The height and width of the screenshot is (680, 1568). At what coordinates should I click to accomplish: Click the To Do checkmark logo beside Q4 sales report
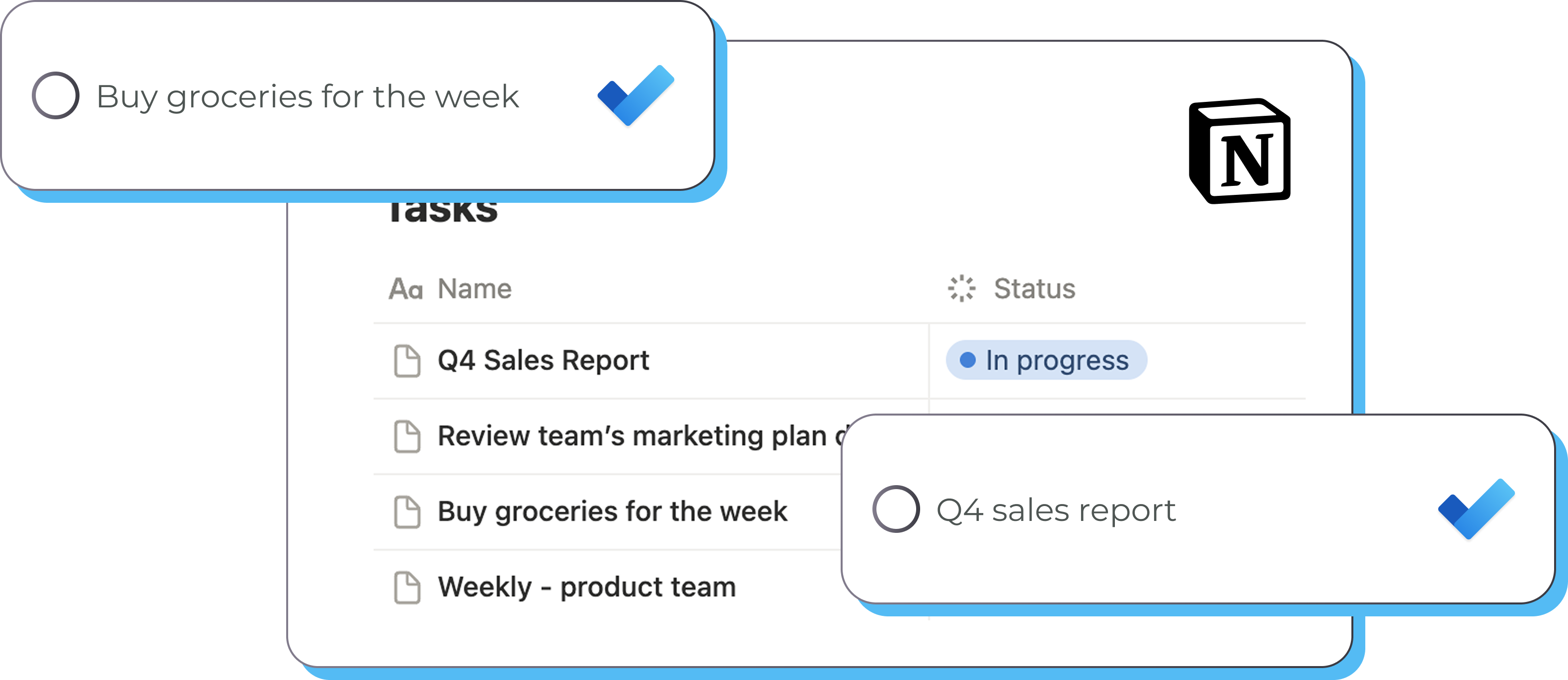[x=1476, y=509]
